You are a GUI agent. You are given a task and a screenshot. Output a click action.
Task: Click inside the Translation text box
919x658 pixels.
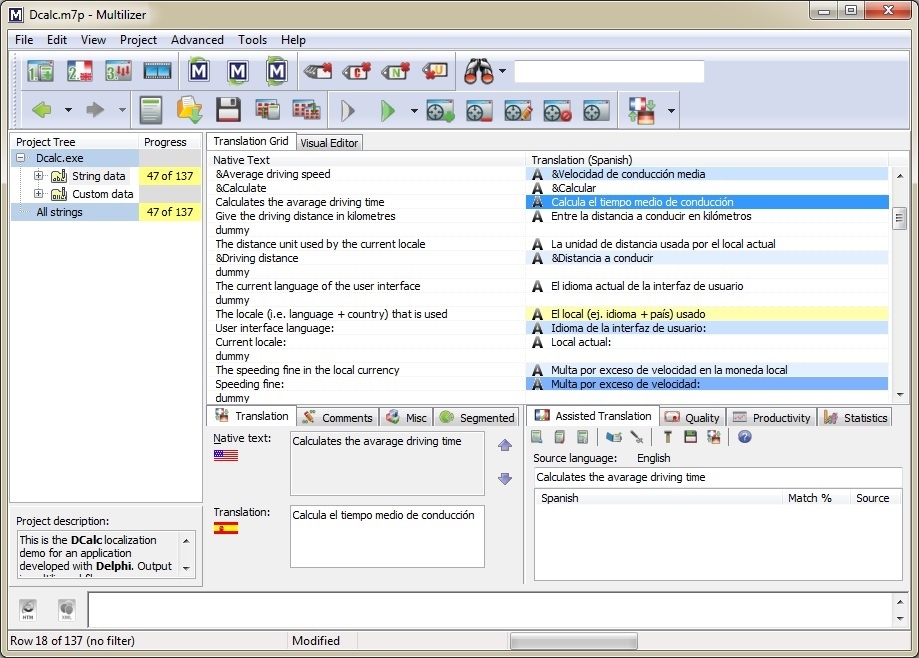(x=387, y=536)
